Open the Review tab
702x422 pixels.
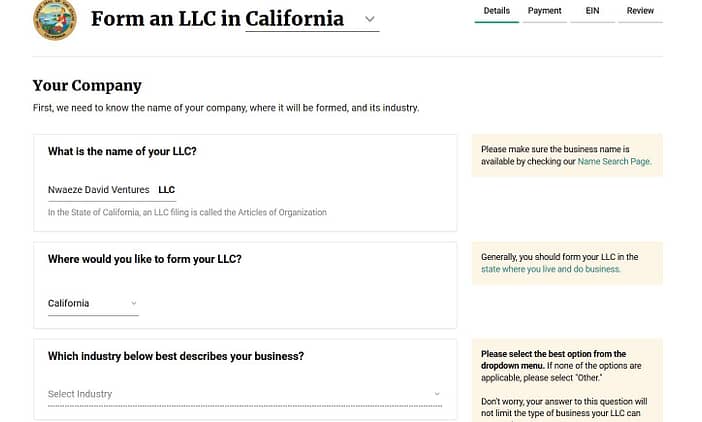pyautogui.click(x=640, y=11)
